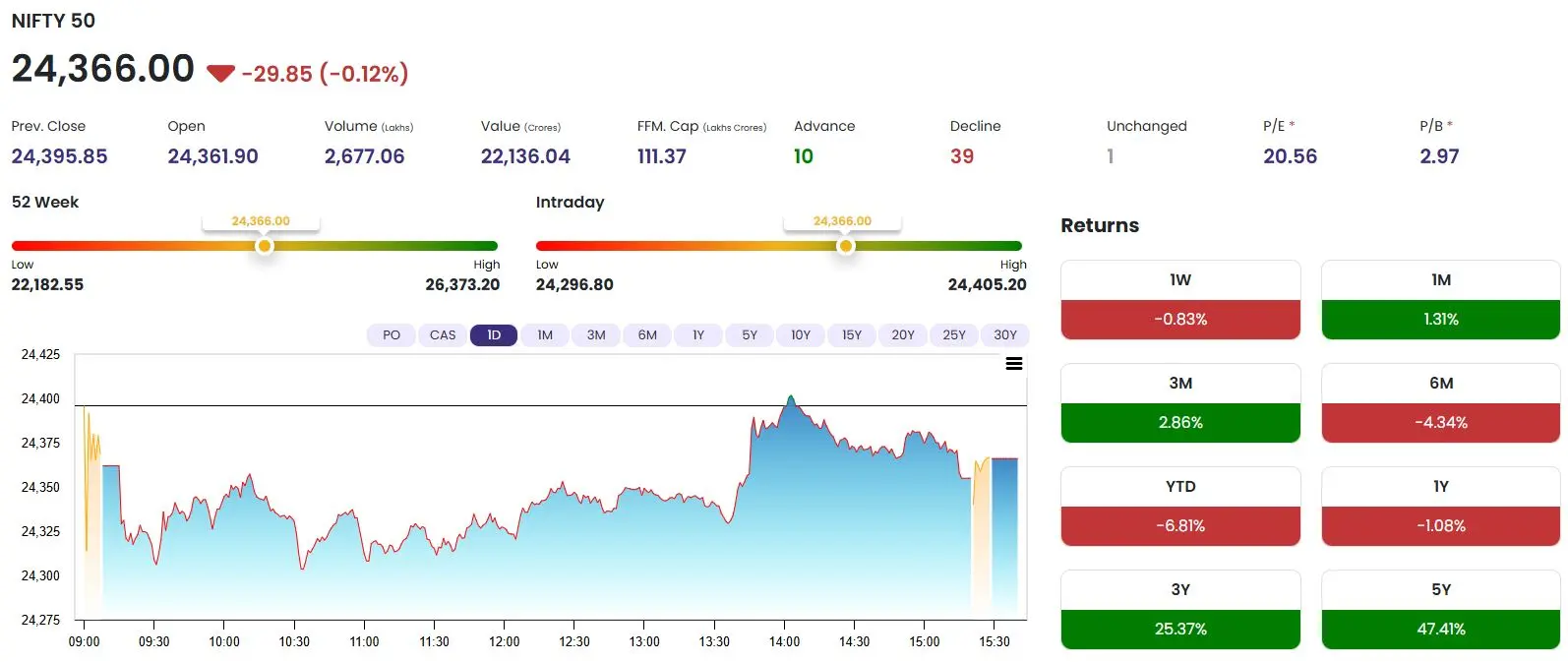This screenshot has height=662, width=1568.
Task: Switch chart to 1Y range
Action: click(698, 335)
